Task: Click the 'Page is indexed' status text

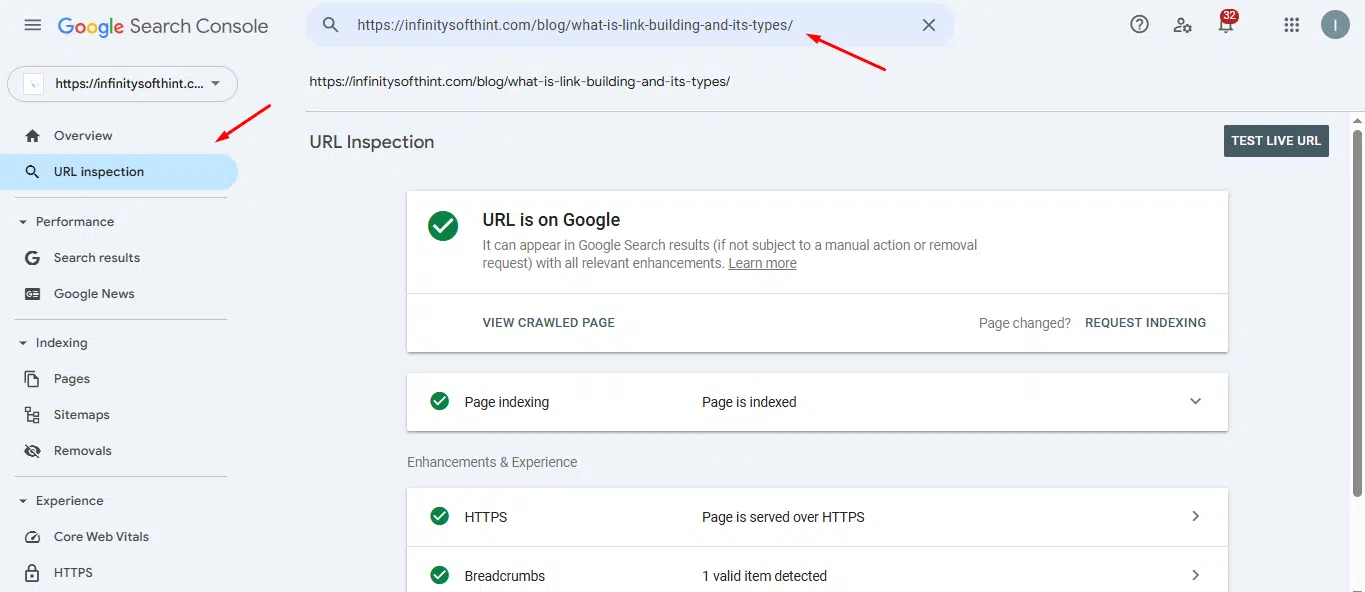Action: [749, 402]
